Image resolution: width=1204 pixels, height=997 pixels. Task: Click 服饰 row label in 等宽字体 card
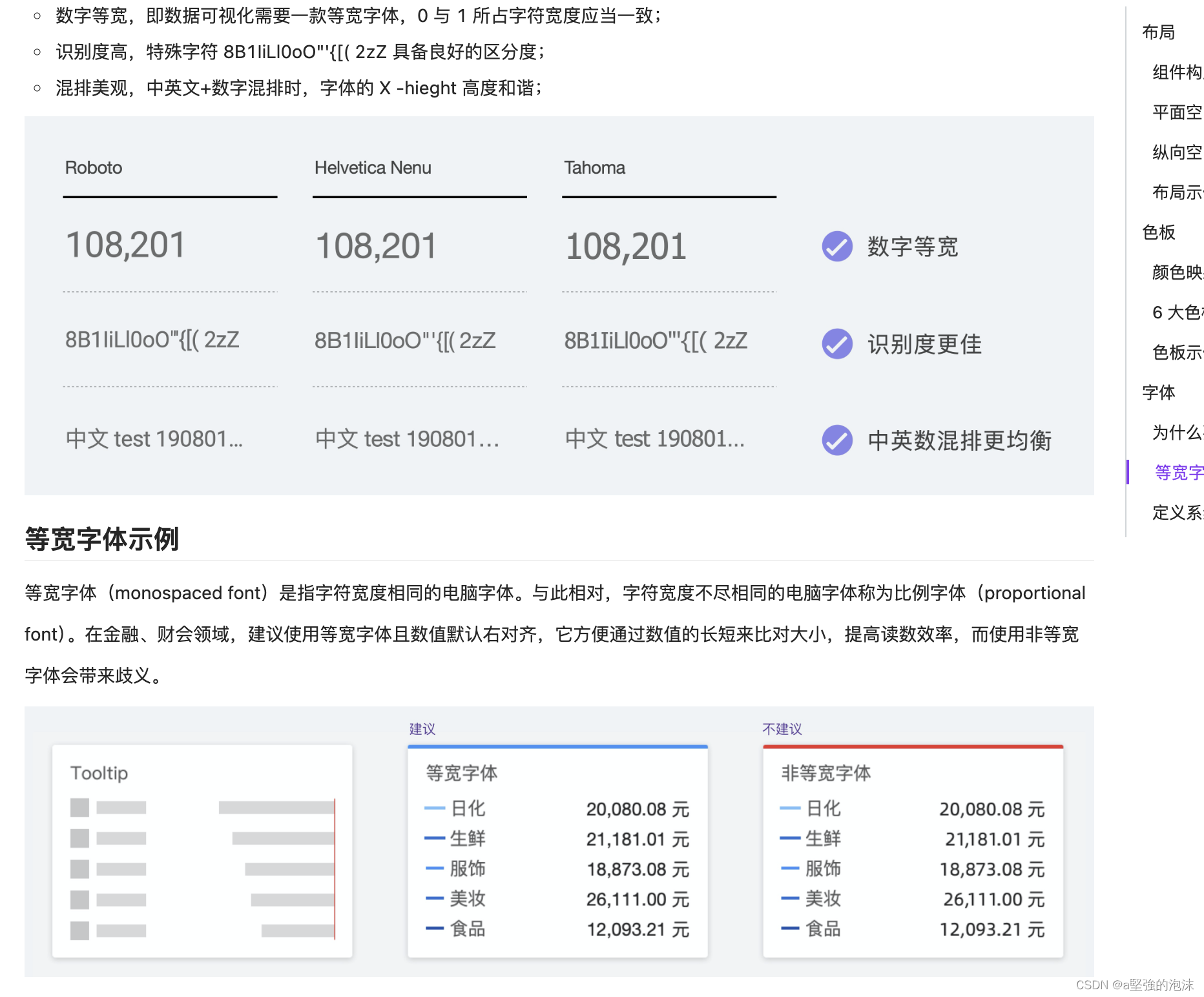click(468, 869)
